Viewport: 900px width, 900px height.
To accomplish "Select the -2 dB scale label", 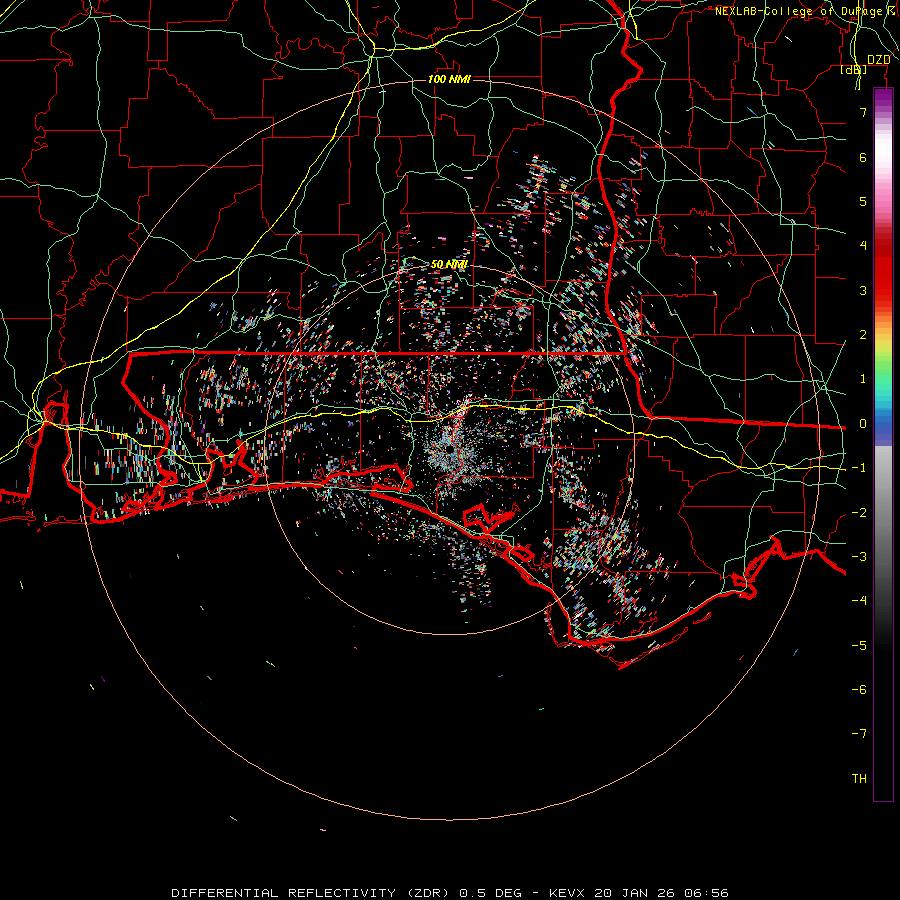I will pos(859,512).
